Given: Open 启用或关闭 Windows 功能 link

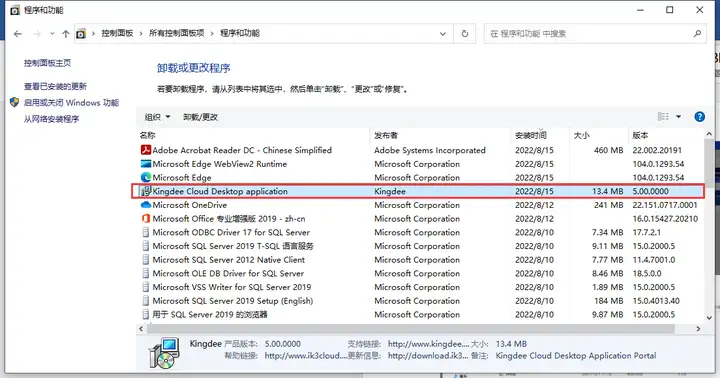Looking at the screenshot, I should tap(71, 102).
